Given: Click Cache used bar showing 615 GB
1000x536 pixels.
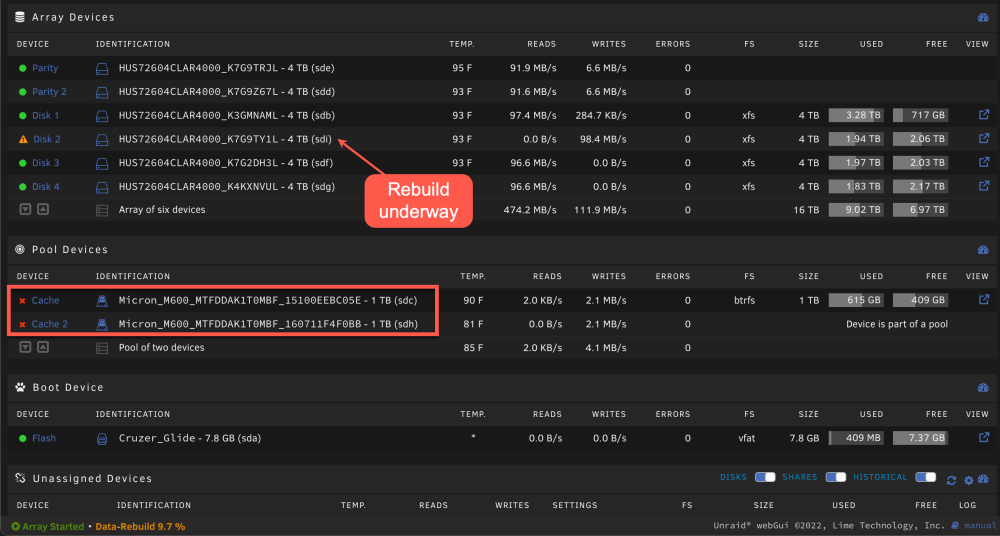Looking at the screenshot, I should 856,300.
